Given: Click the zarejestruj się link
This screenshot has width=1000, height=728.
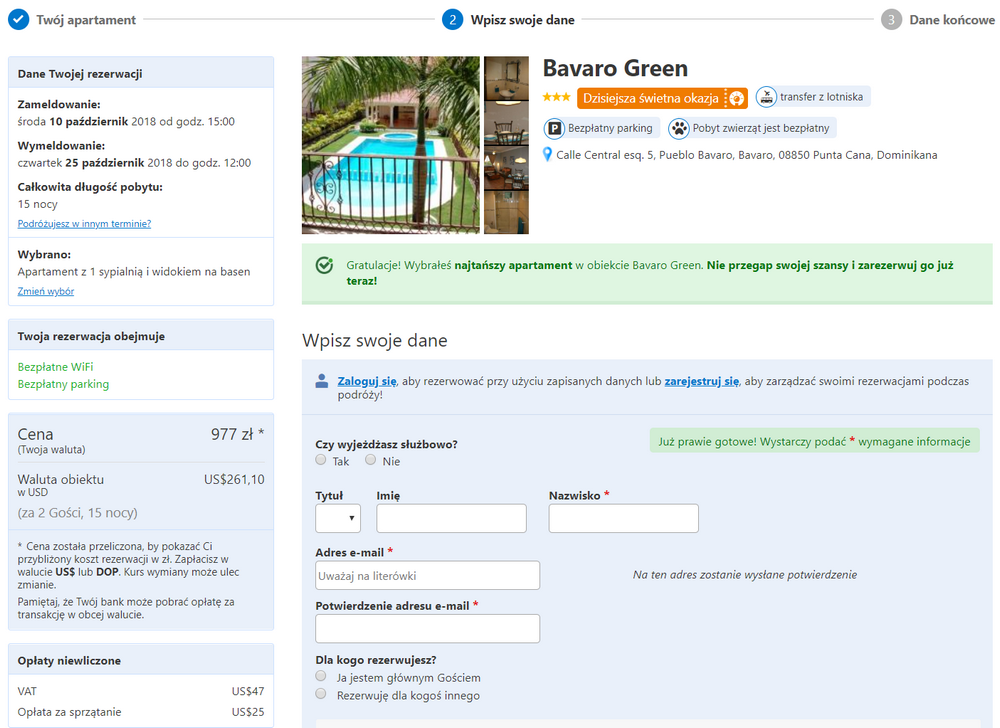Looking at the screenshot, I should 702,381.
